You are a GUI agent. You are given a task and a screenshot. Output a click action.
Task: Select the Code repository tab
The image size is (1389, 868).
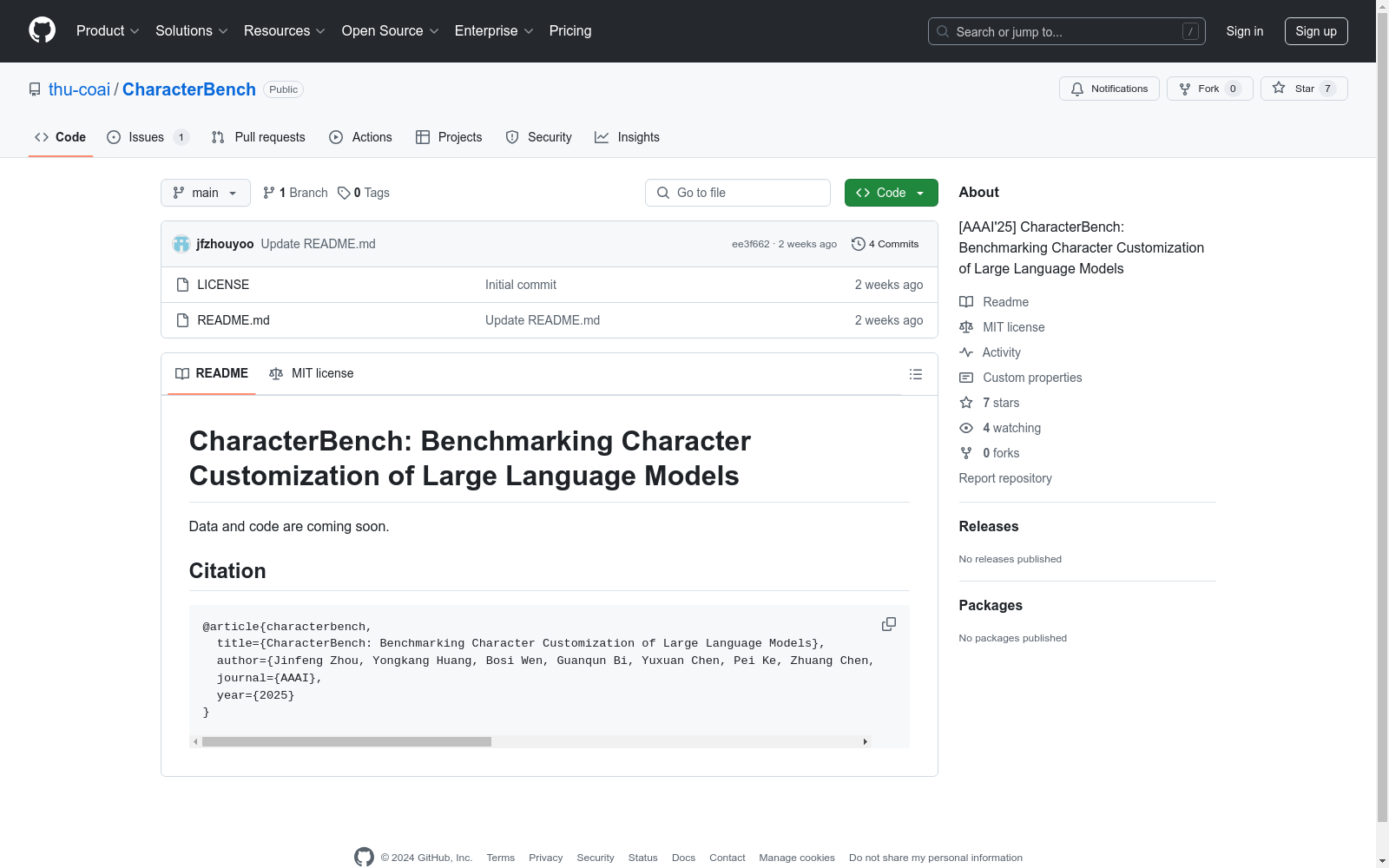pos(61,137)
